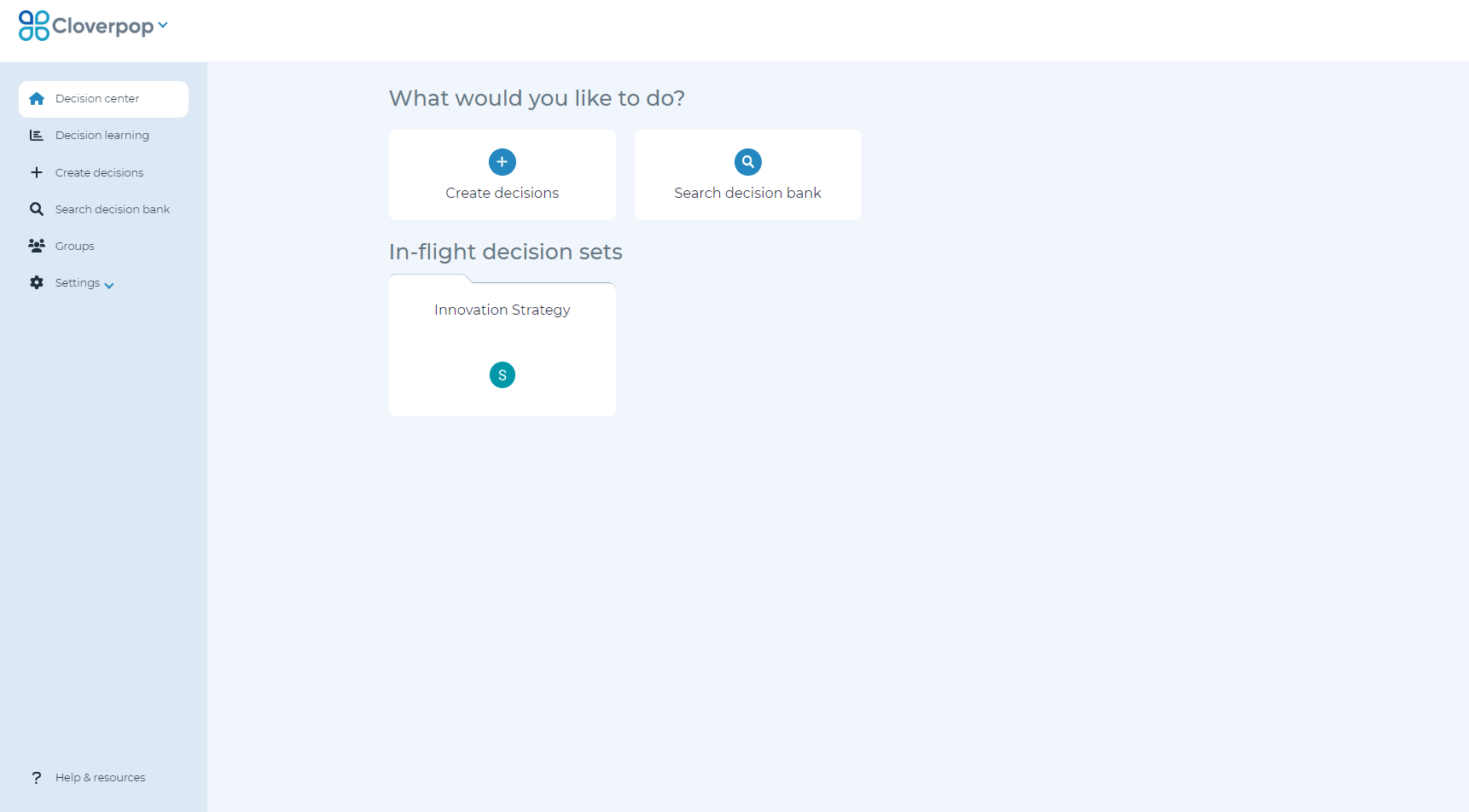
Task: Click the blue plus Create decisions card
Action: tap(502, 175)
